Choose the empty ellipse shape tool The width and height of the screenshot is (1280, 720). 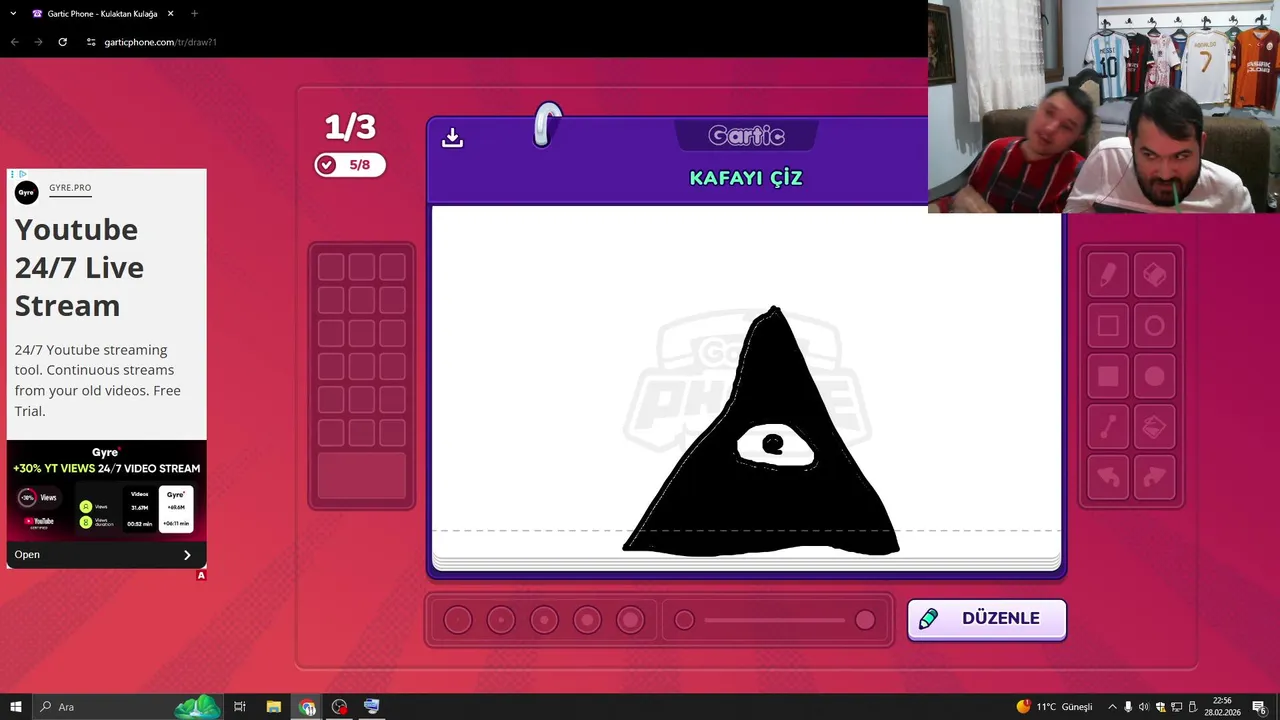pyautogui.click(x=1155, y=326)
